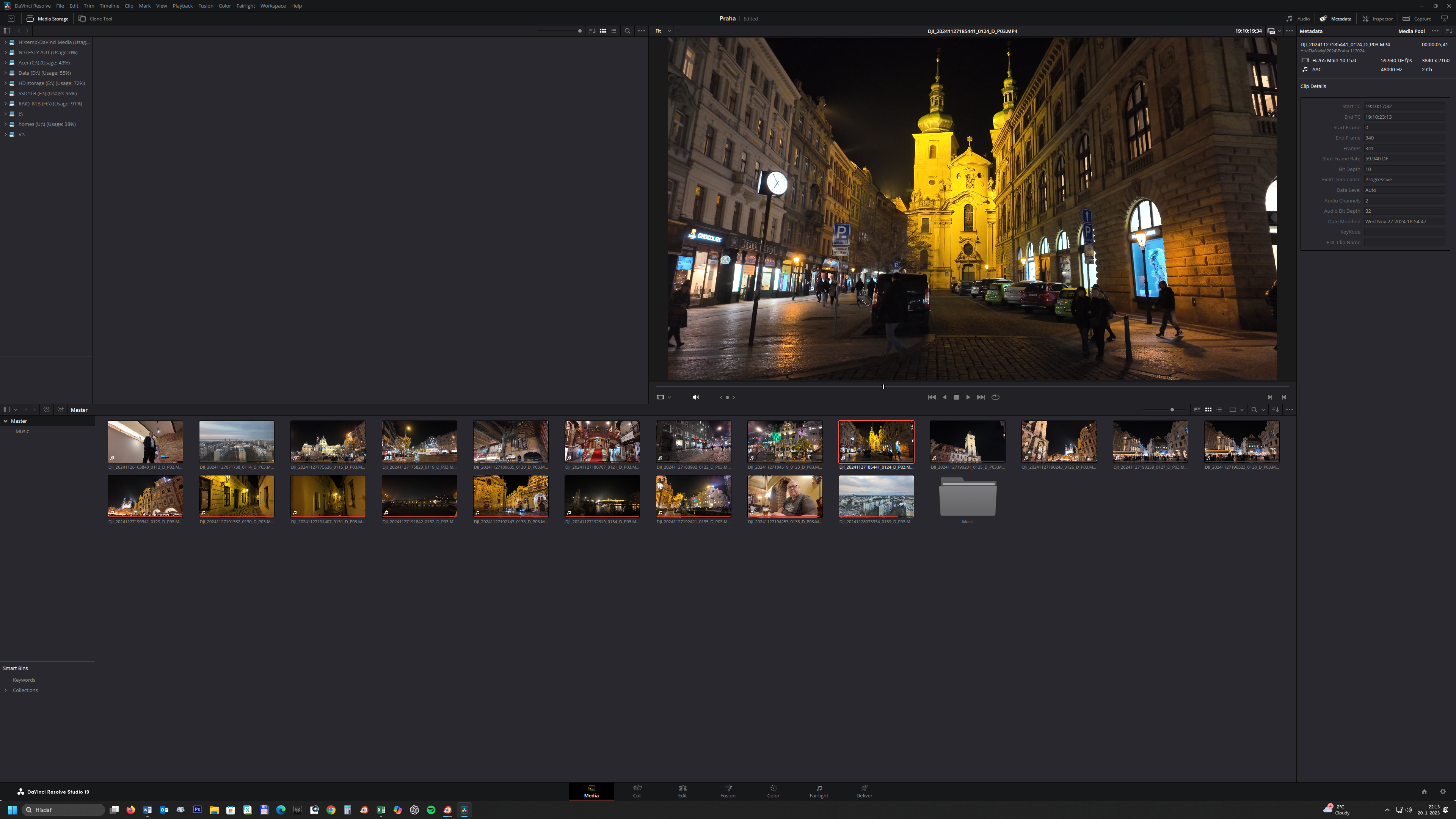Go to the project manager home icon

click(x=1424, y=791)
